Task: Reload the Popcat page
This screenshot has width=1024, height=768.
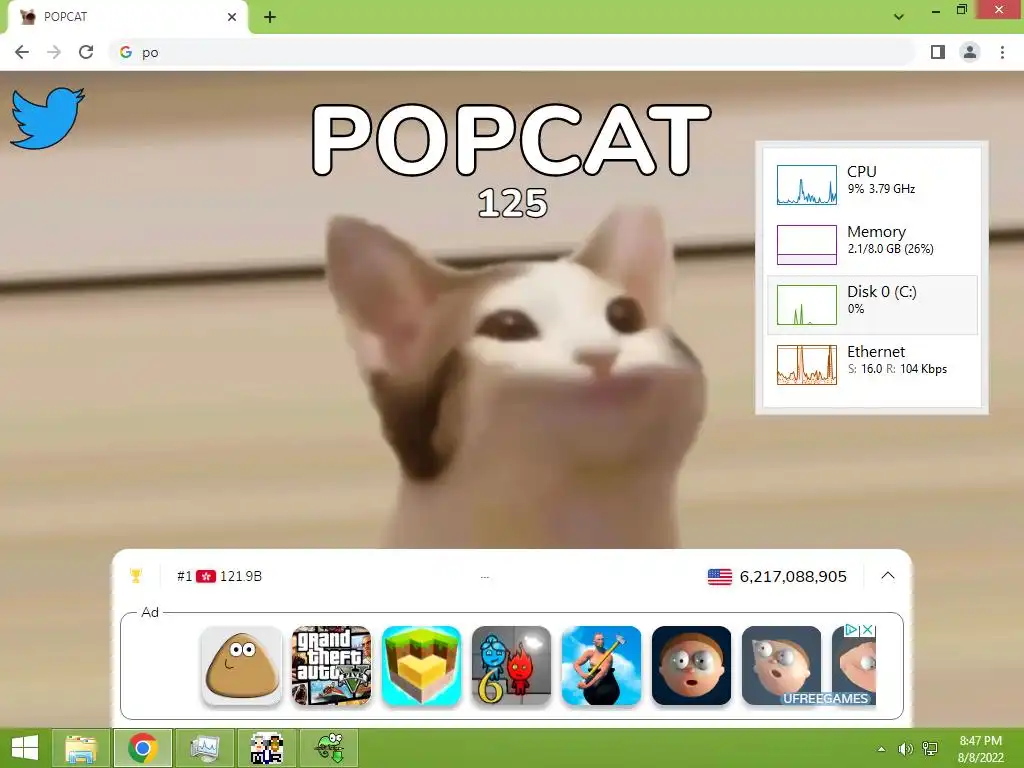Action: coord(86,52)
